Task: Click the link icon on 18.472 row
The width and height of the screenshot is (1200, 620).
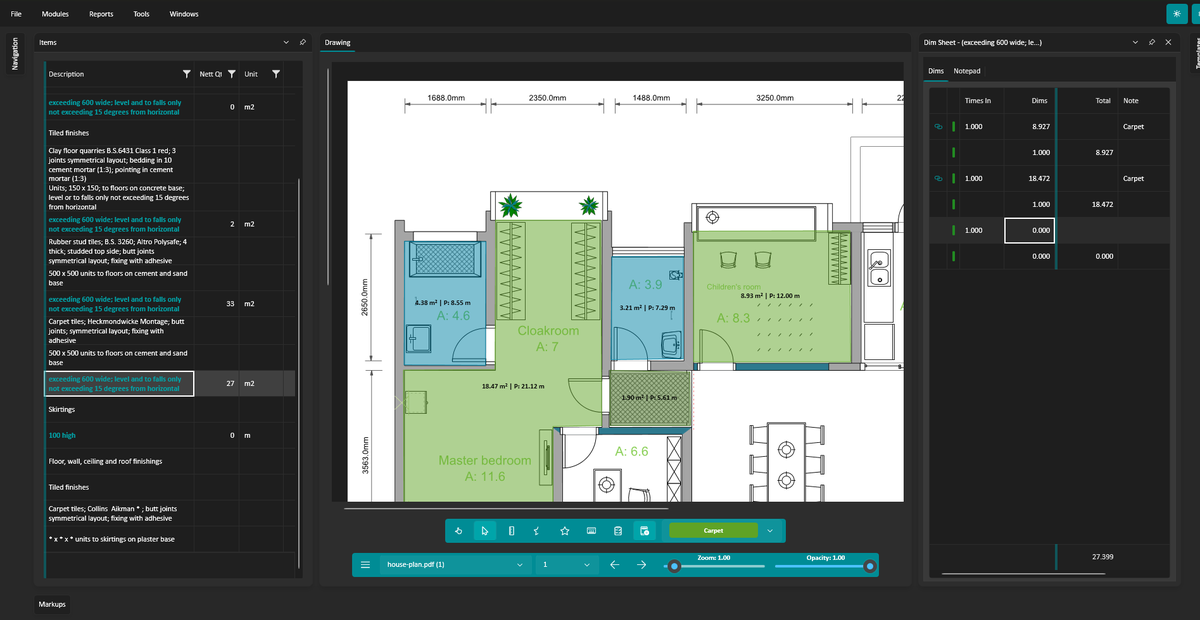Action: click(939, 178)
